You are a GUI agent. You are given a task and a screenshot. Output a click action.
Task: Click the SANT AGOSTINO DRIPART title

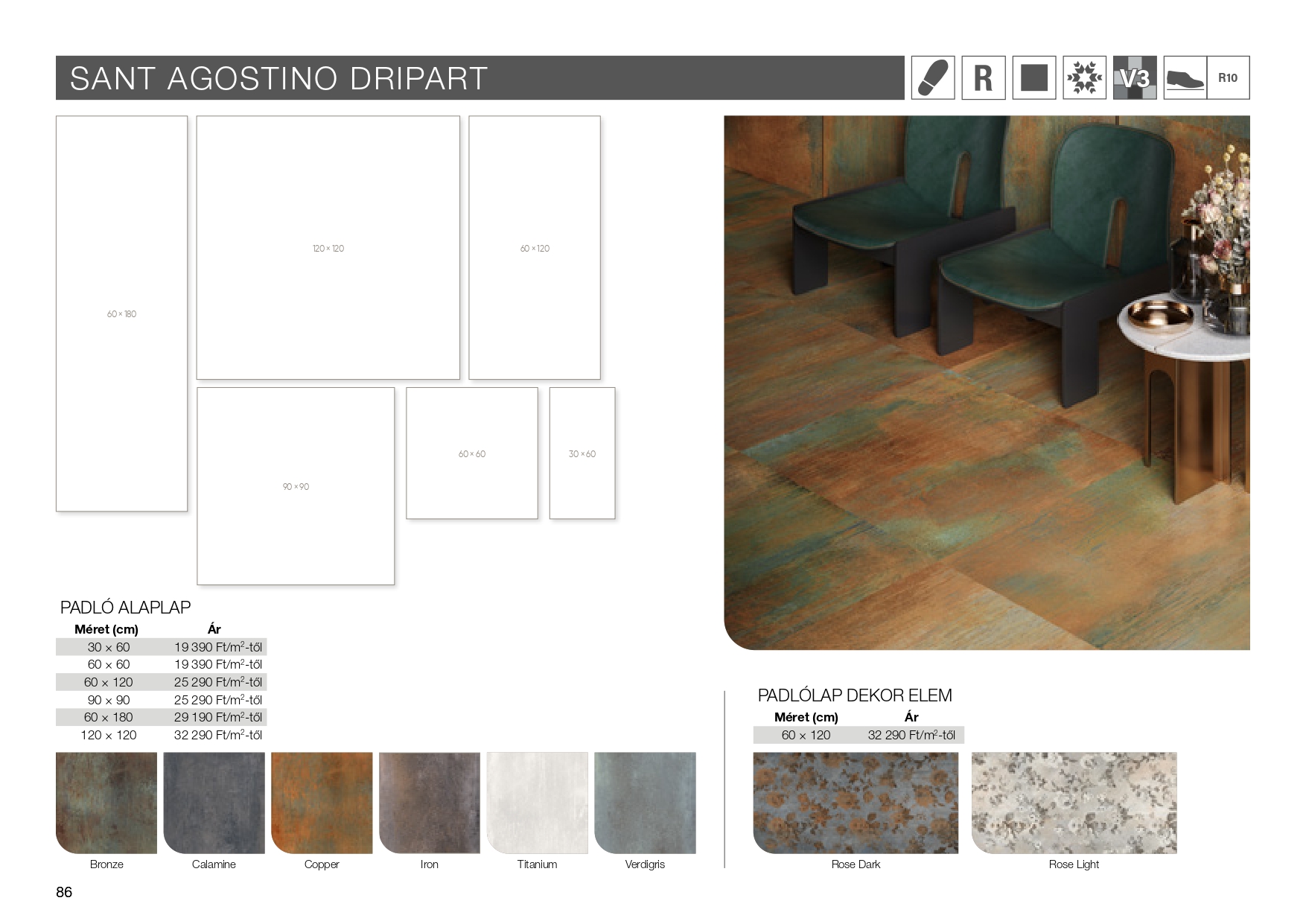click(278, 78)
